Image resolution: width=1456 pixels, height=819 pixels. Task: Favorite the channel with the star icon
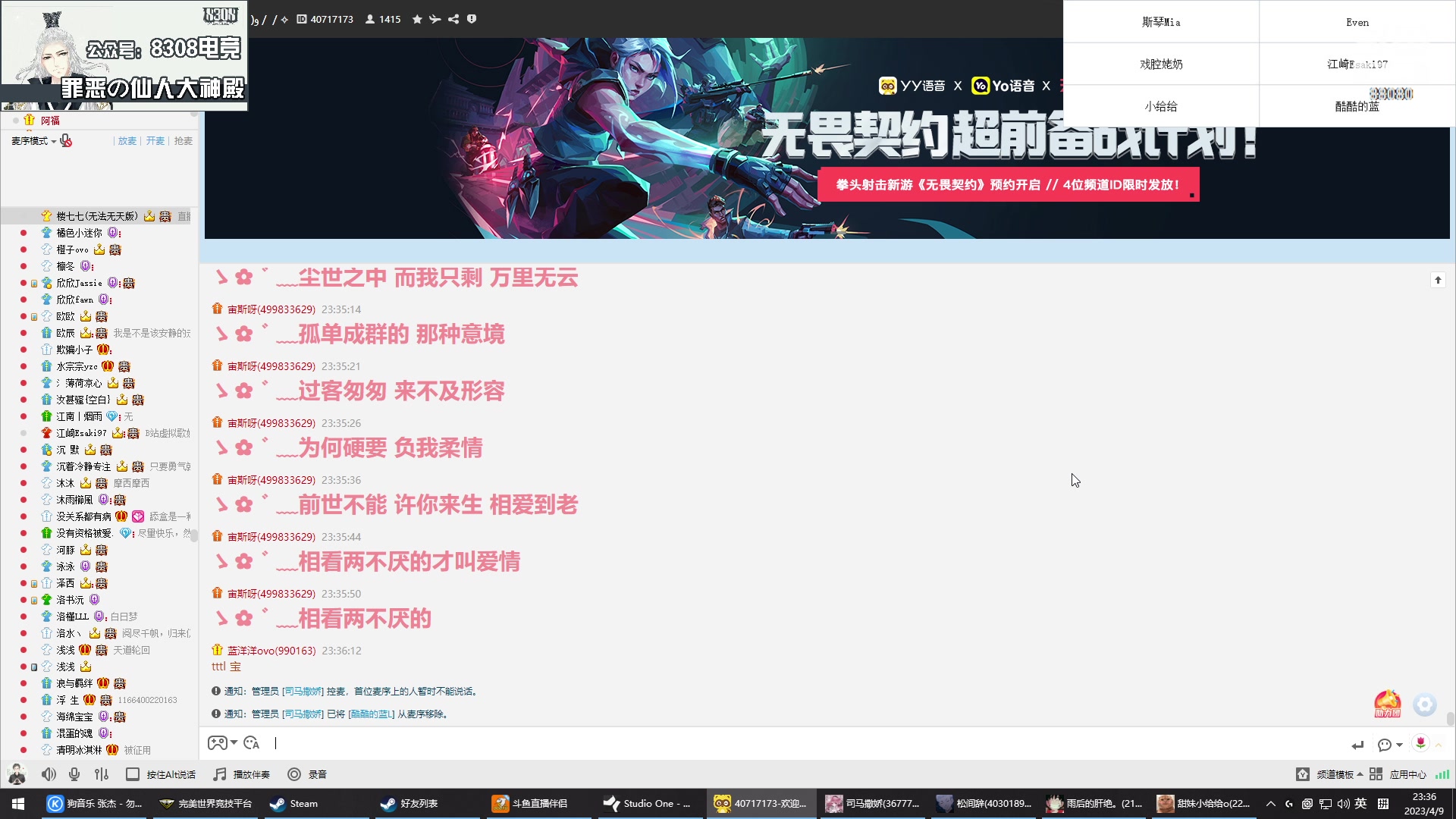tap(416, 19)
